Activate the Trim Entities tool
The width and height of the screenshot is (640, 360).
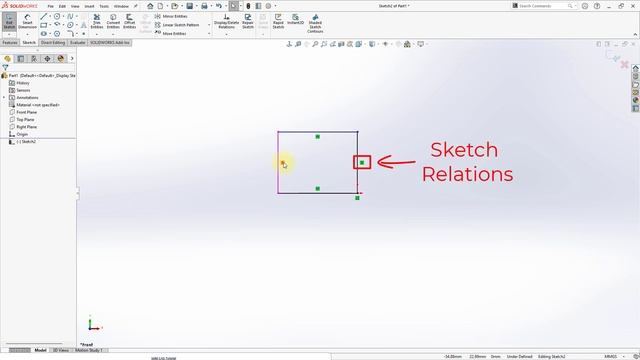click(x=97, y=22)
